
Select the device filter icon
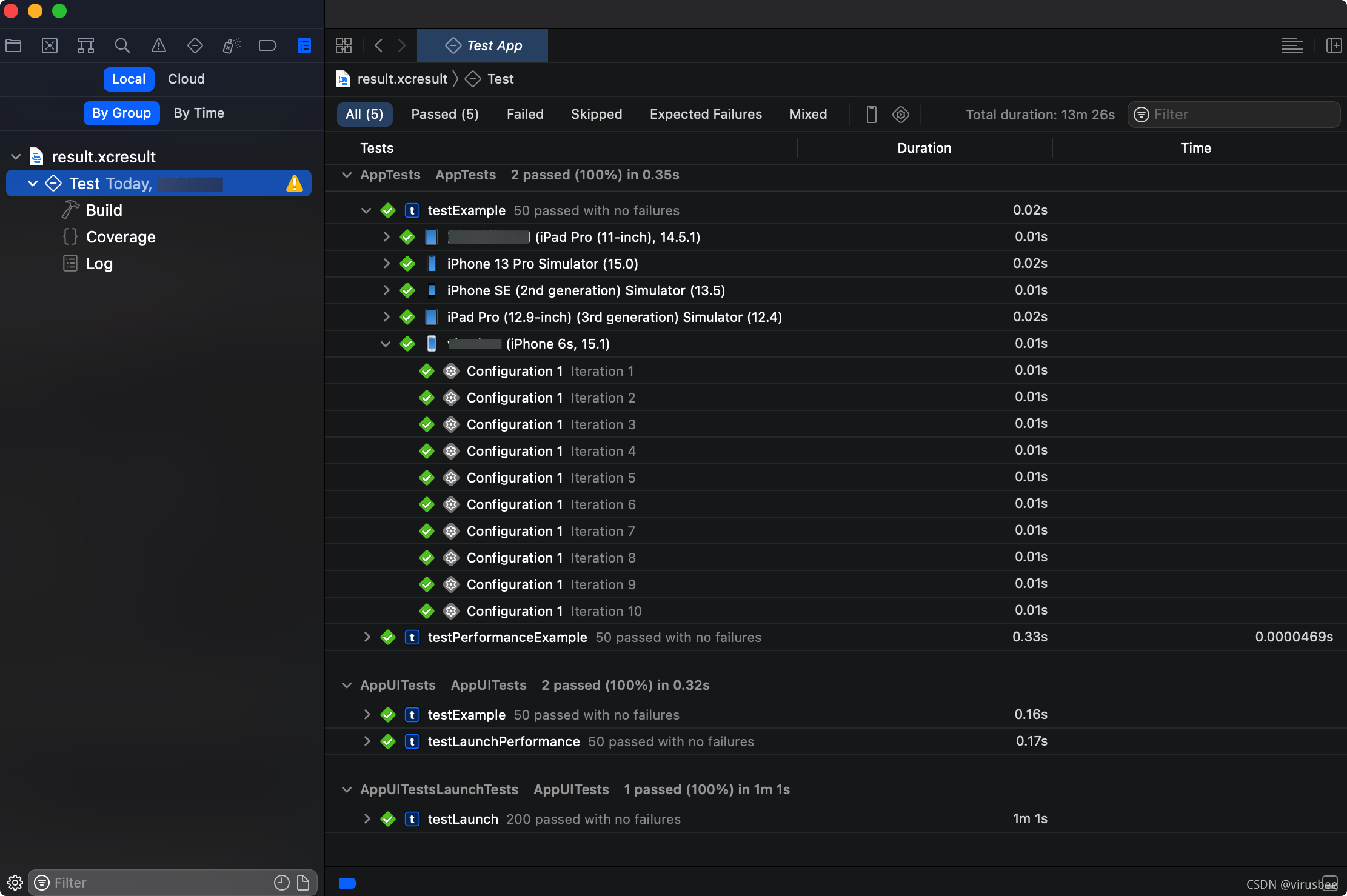tap(872, 112)
